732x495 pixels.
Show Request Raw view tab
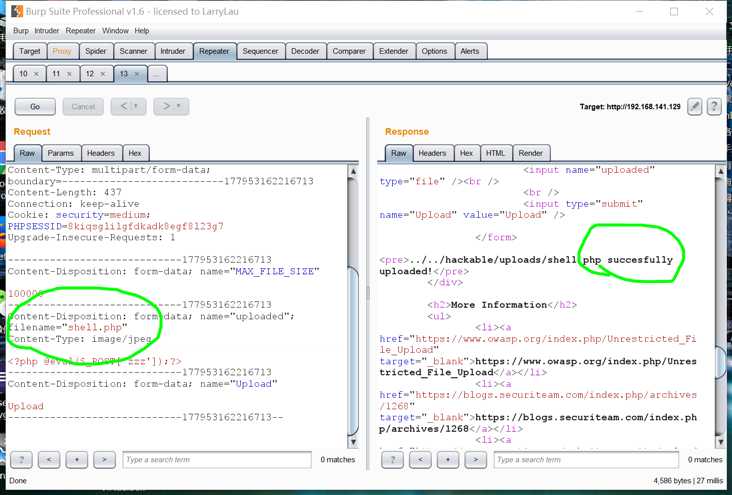(x=27, y=153)
